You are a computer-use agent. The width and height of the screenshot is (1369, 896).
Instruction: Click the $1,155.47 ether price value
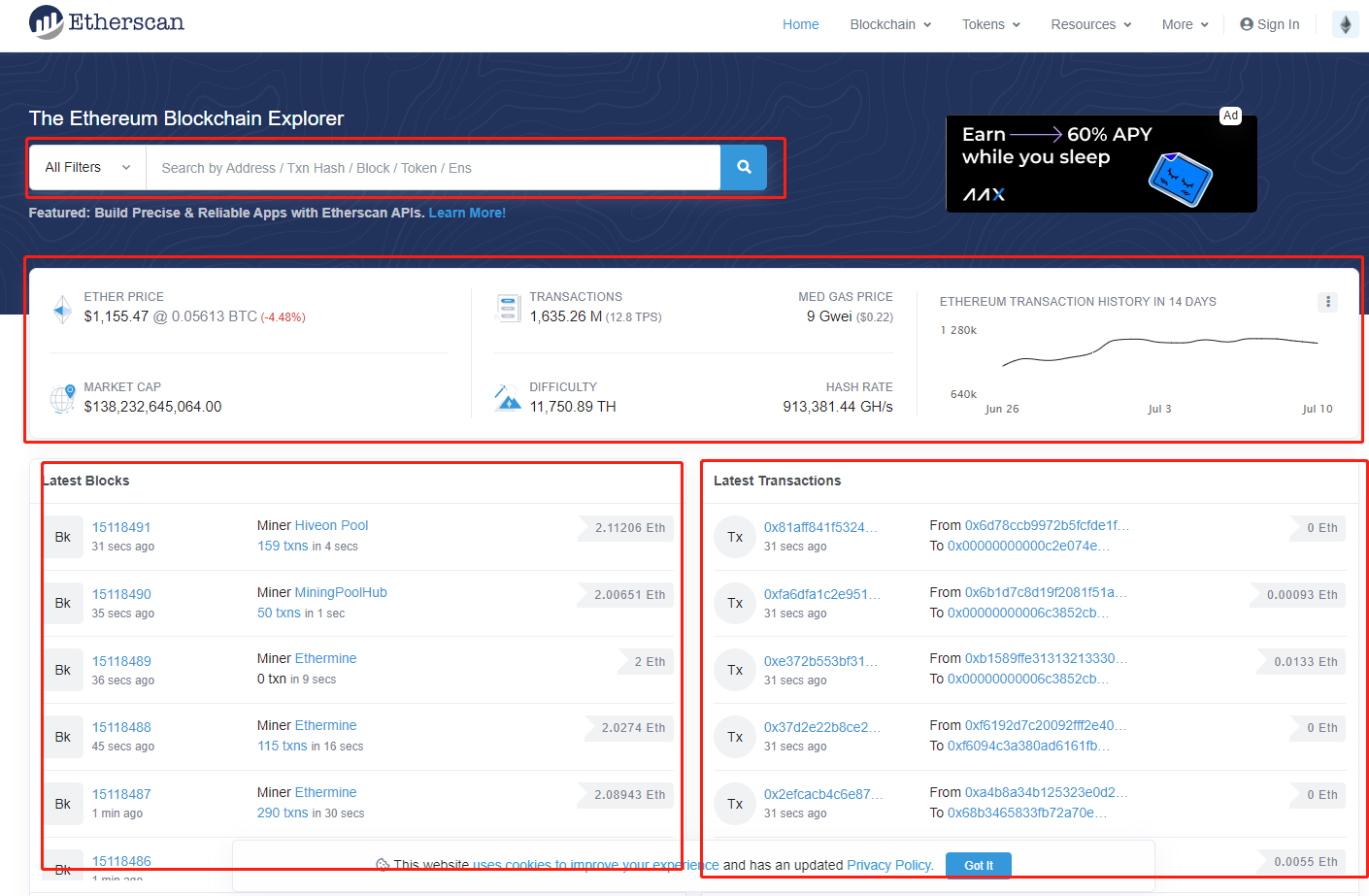click(x=117, y=316)
